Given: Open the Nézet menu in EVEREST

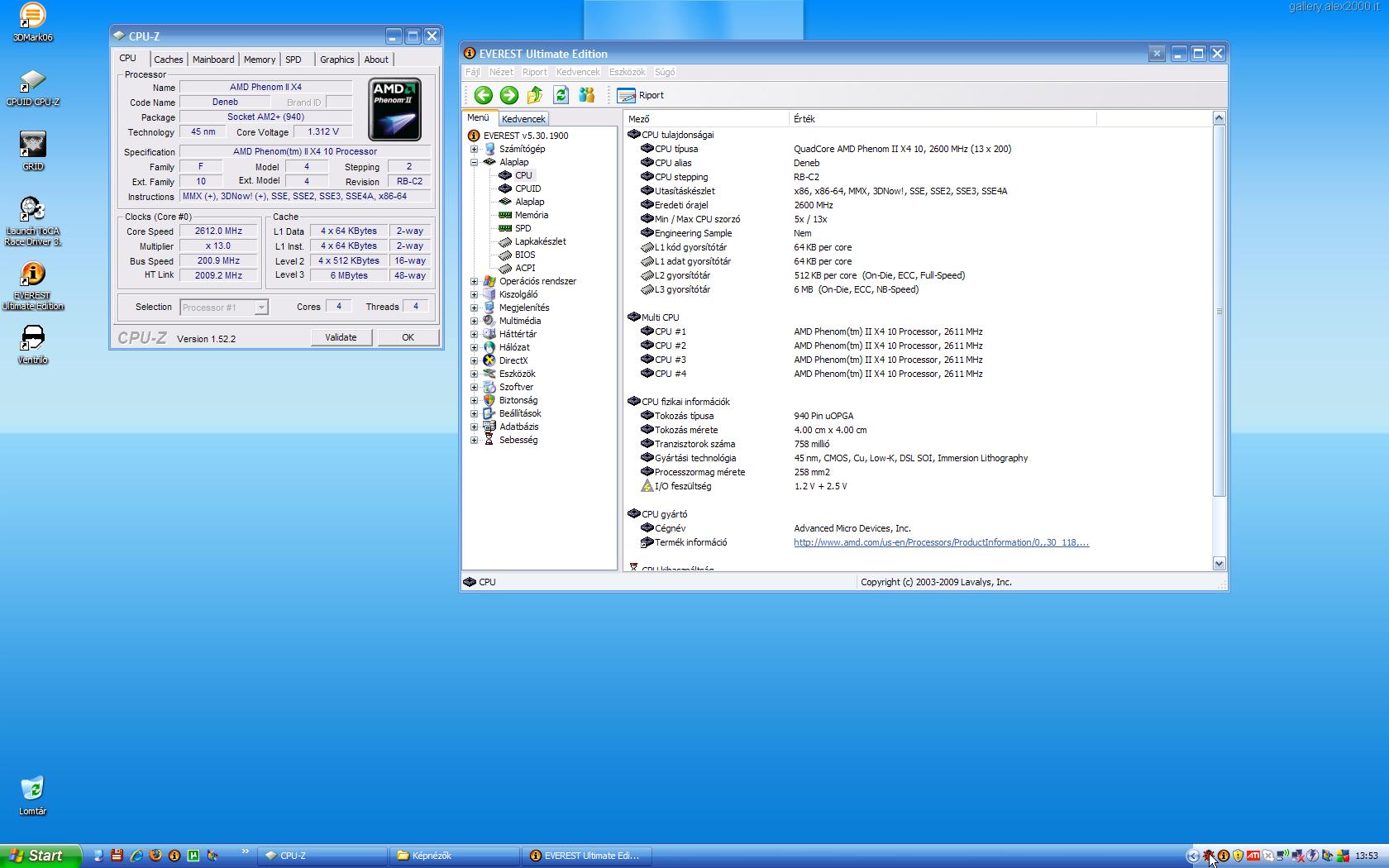Looking at the screenshot, I should 501,72.
